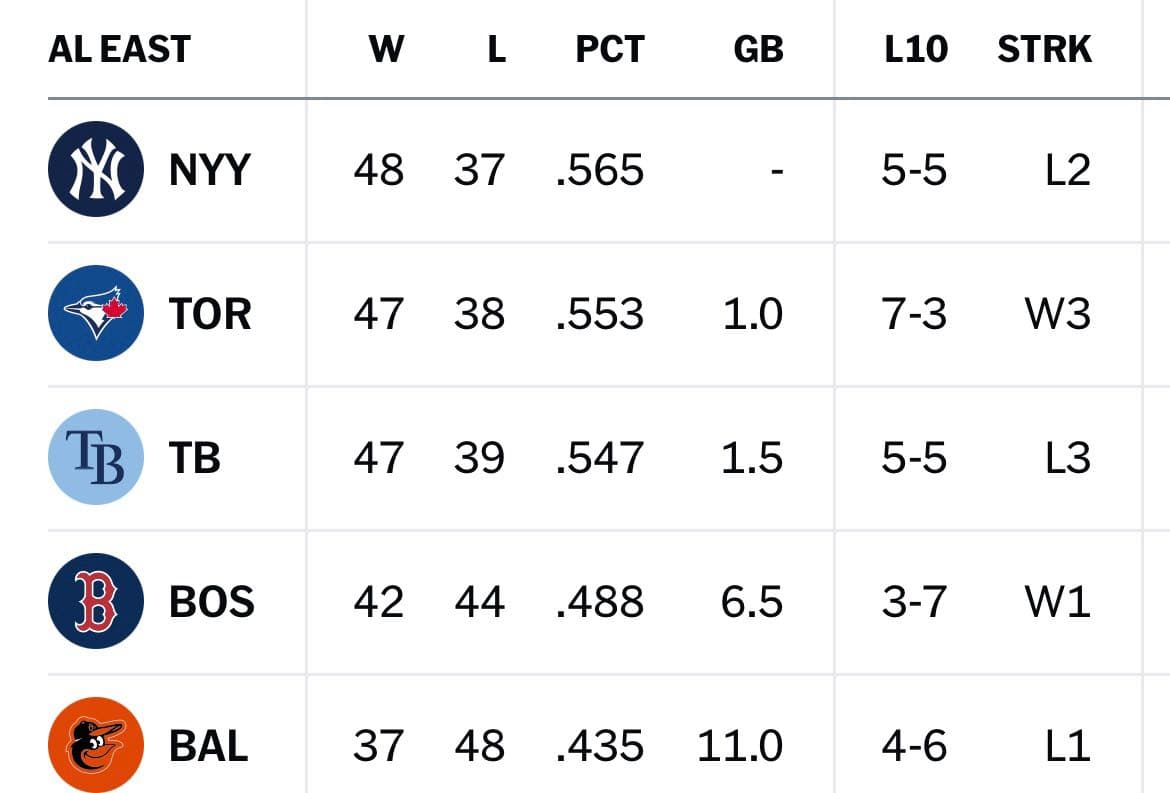Sort by the PCT column header
This screenshot has width=1170, height=793.
[x=609, y=49]
